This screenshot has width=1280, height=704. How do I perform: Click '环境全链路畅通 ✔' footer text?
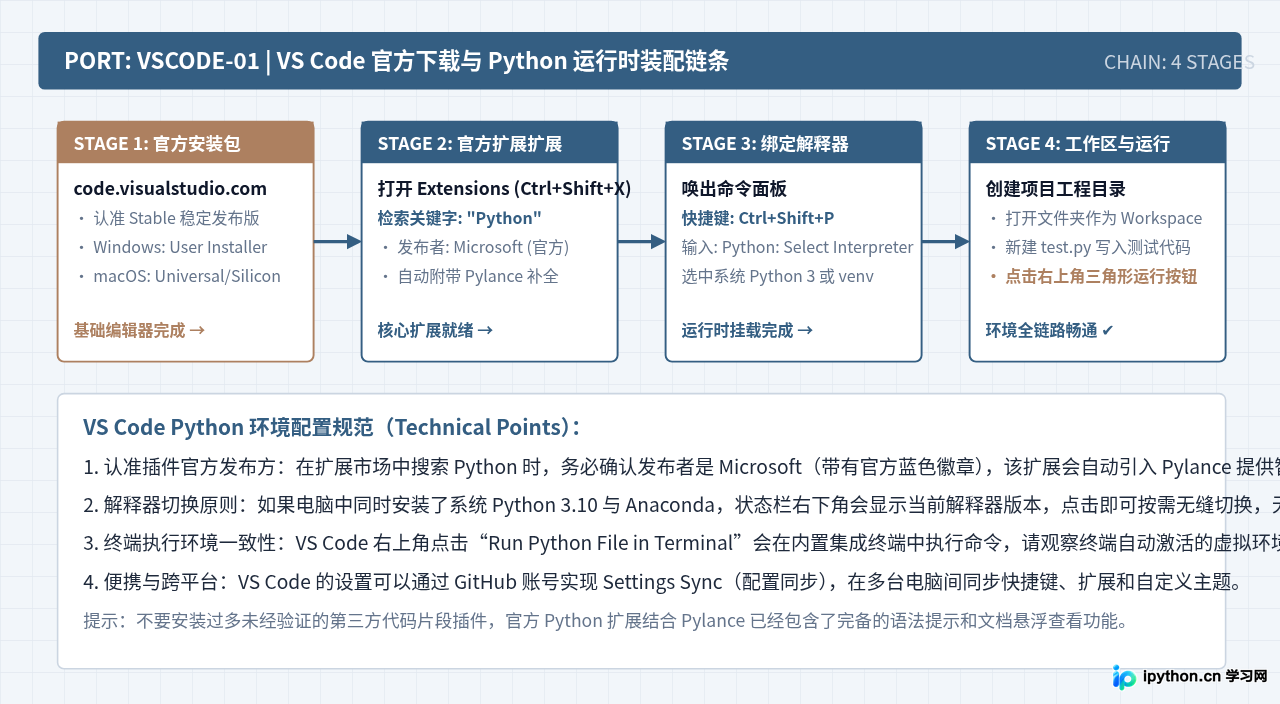[x=1049, y=330]
